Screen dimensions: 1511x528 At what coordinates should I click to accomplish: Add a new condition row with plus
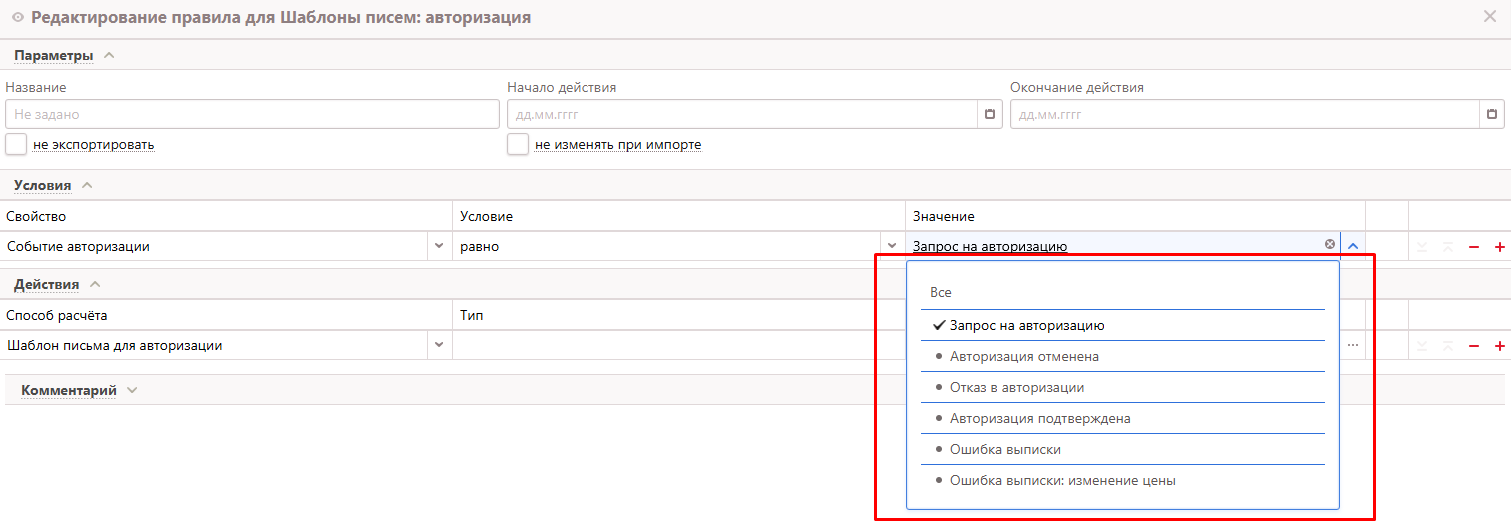(1499, 247)
